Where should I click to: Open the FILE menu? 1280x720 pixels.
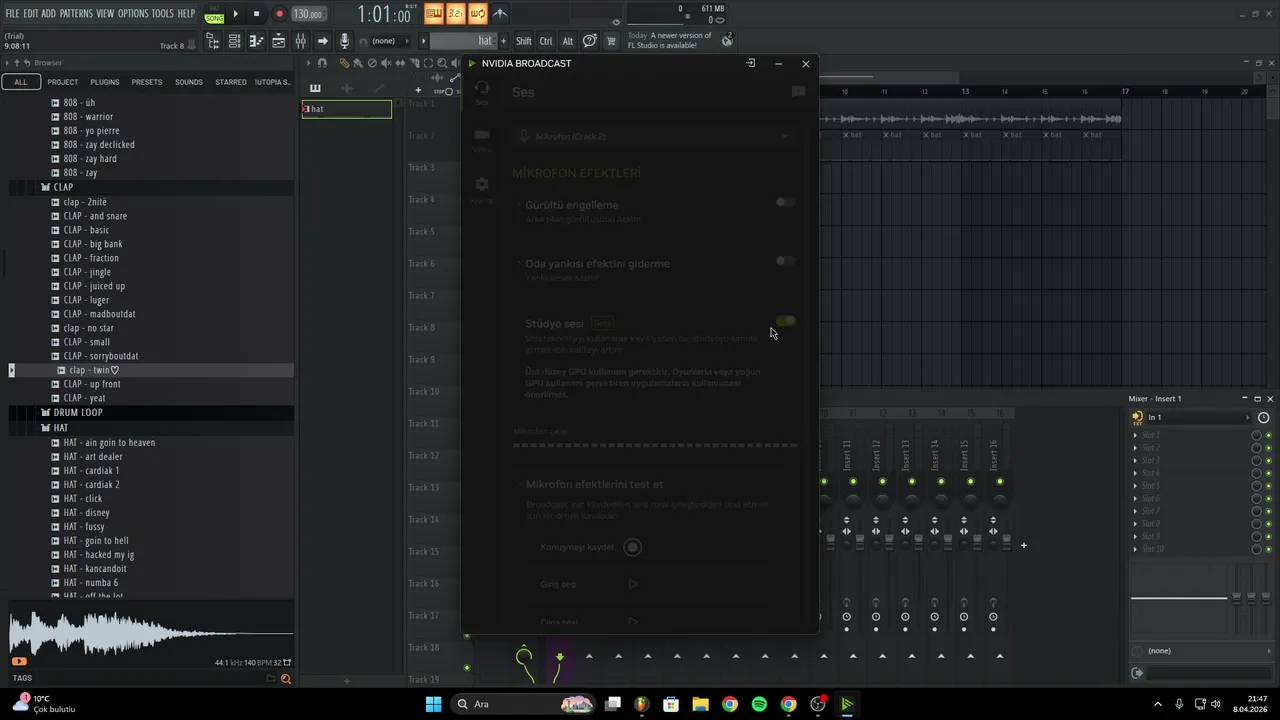pyautogui.click(x=13, y=13)
